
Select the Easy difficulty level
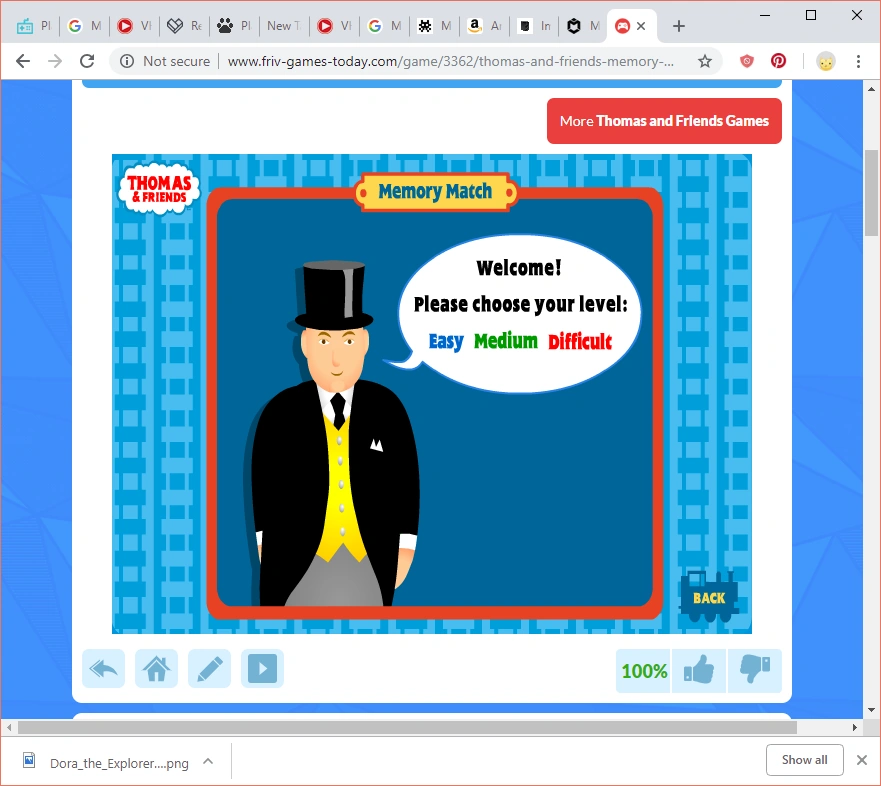(x=444, y=341)
